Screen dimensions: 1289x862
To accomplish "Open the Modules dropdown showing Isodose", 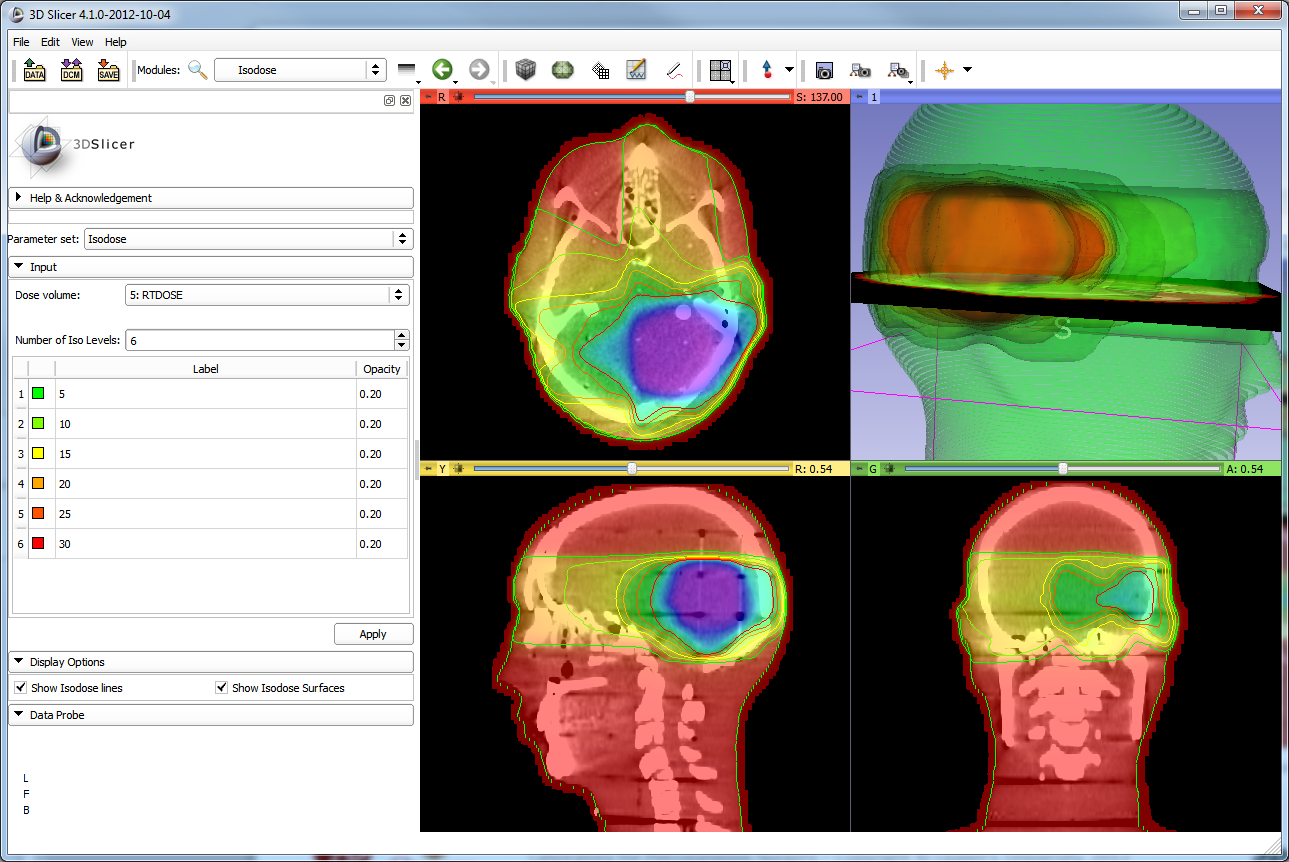I will (300, 70).
